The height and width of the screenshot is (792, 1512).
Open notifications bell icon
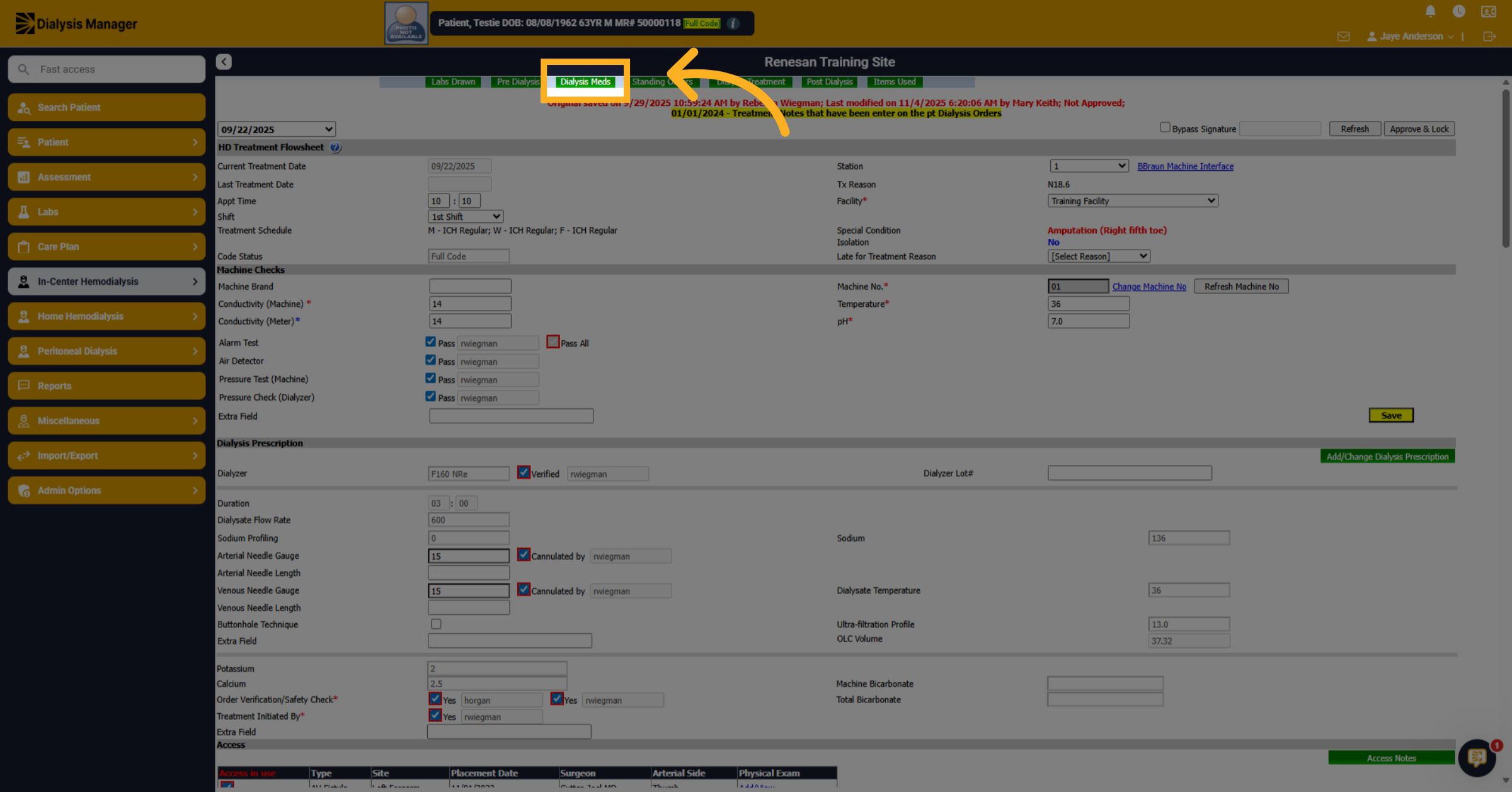(x=1430, y=11)
